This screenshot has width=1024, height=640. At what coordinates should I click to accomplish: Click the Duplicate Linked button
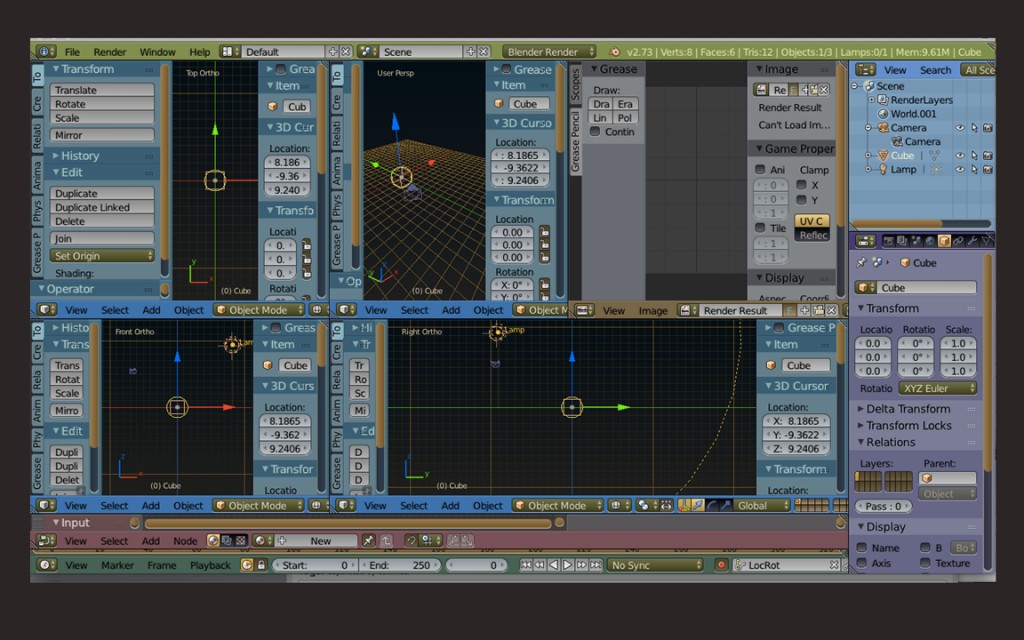coord(102,207)
